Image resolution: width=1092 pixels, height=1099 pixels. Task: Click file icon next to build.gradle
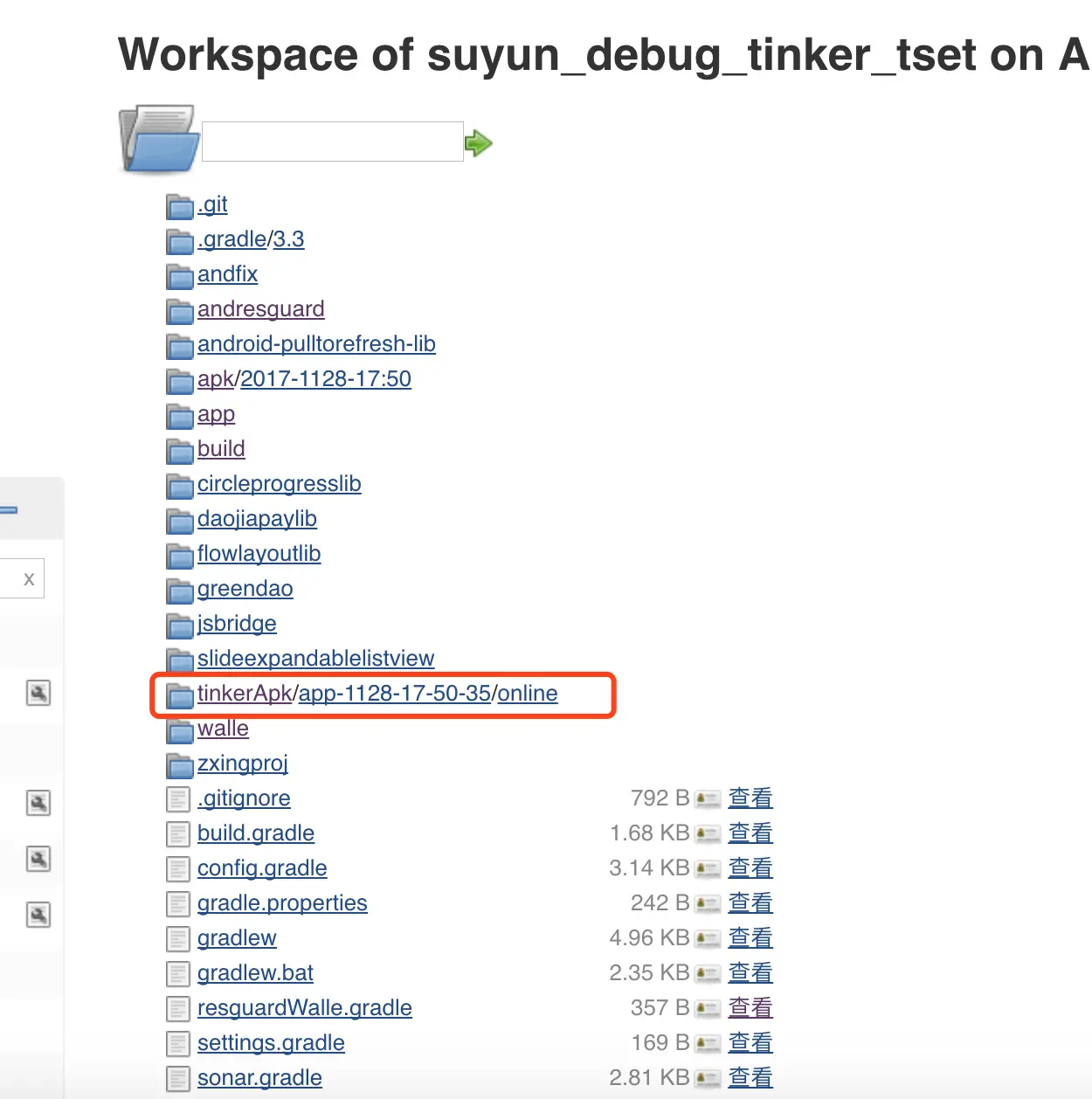pos(178,834)
